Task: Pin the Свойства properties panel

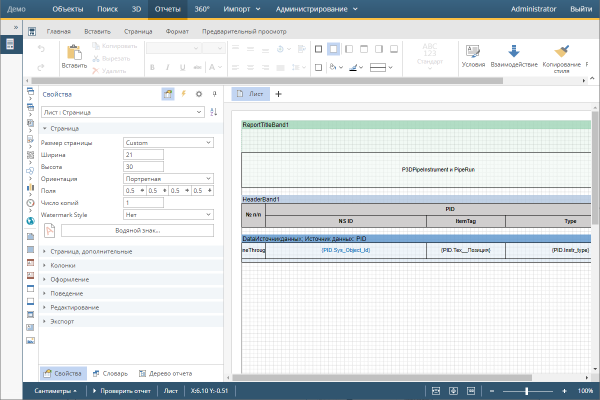Action: click(x=215, y=93)
